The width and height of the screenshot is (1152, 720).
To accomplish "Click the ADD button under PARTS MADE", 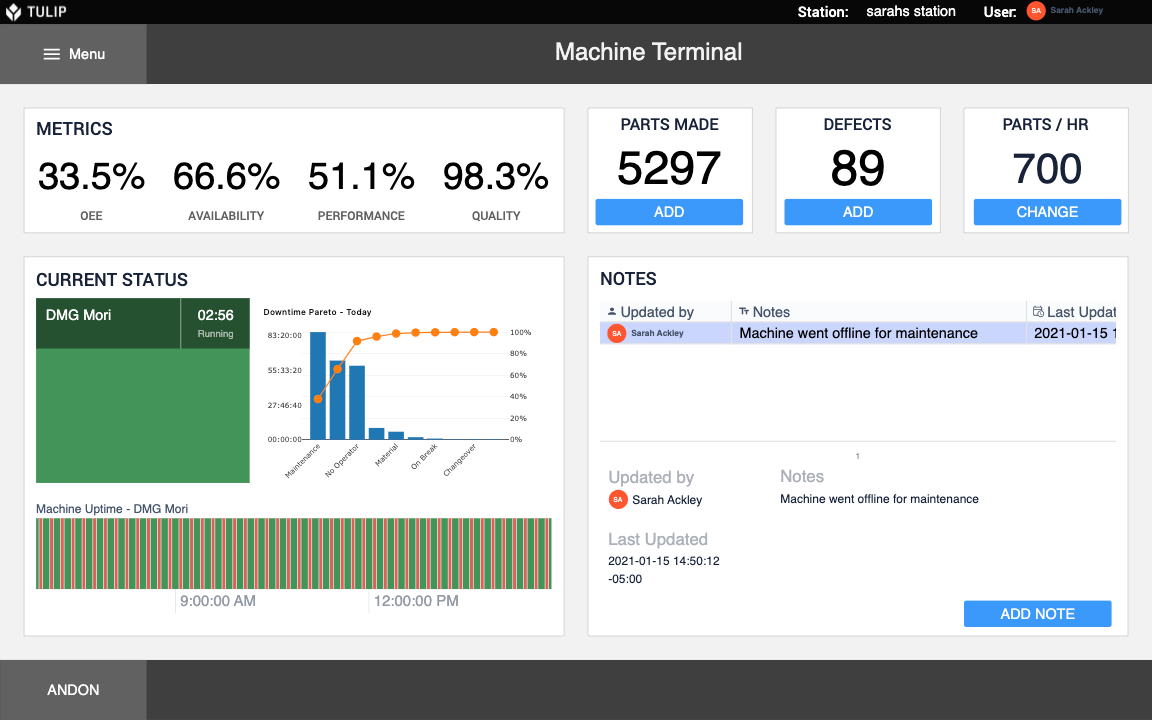I will click(x=669, y=211).
